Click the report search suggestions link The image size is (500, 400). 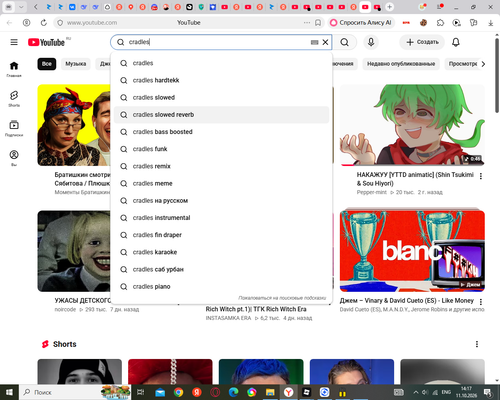[x=282, y=298]
